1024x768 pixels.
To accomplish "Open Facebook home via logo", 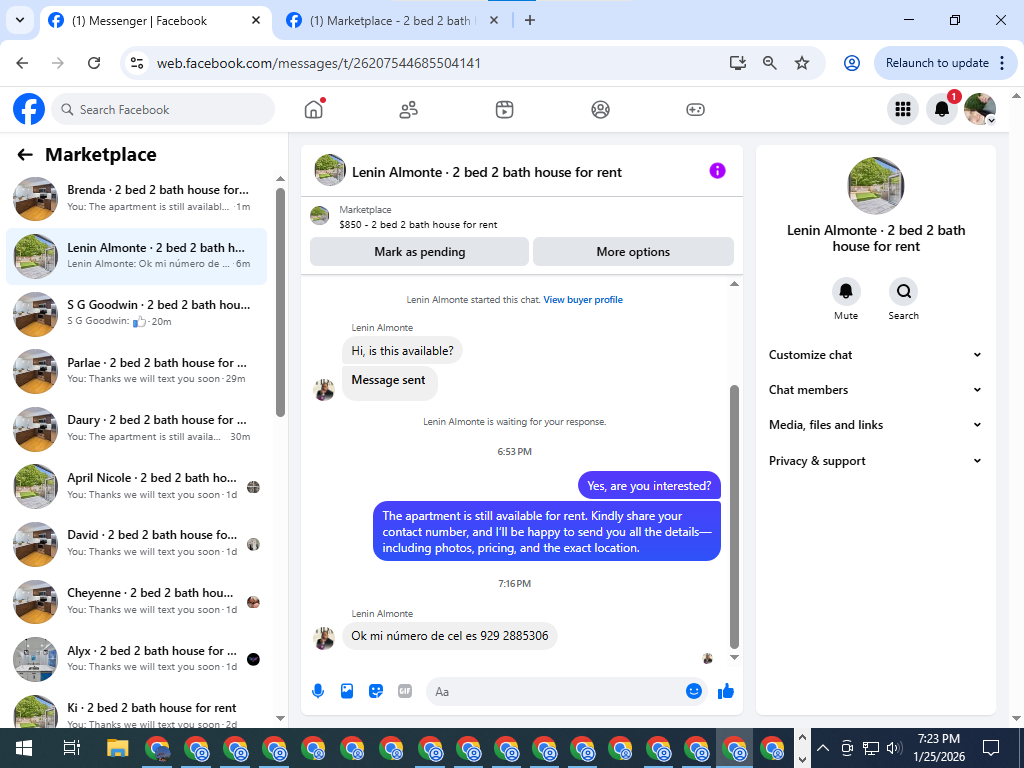I will (x=29, y=109).
